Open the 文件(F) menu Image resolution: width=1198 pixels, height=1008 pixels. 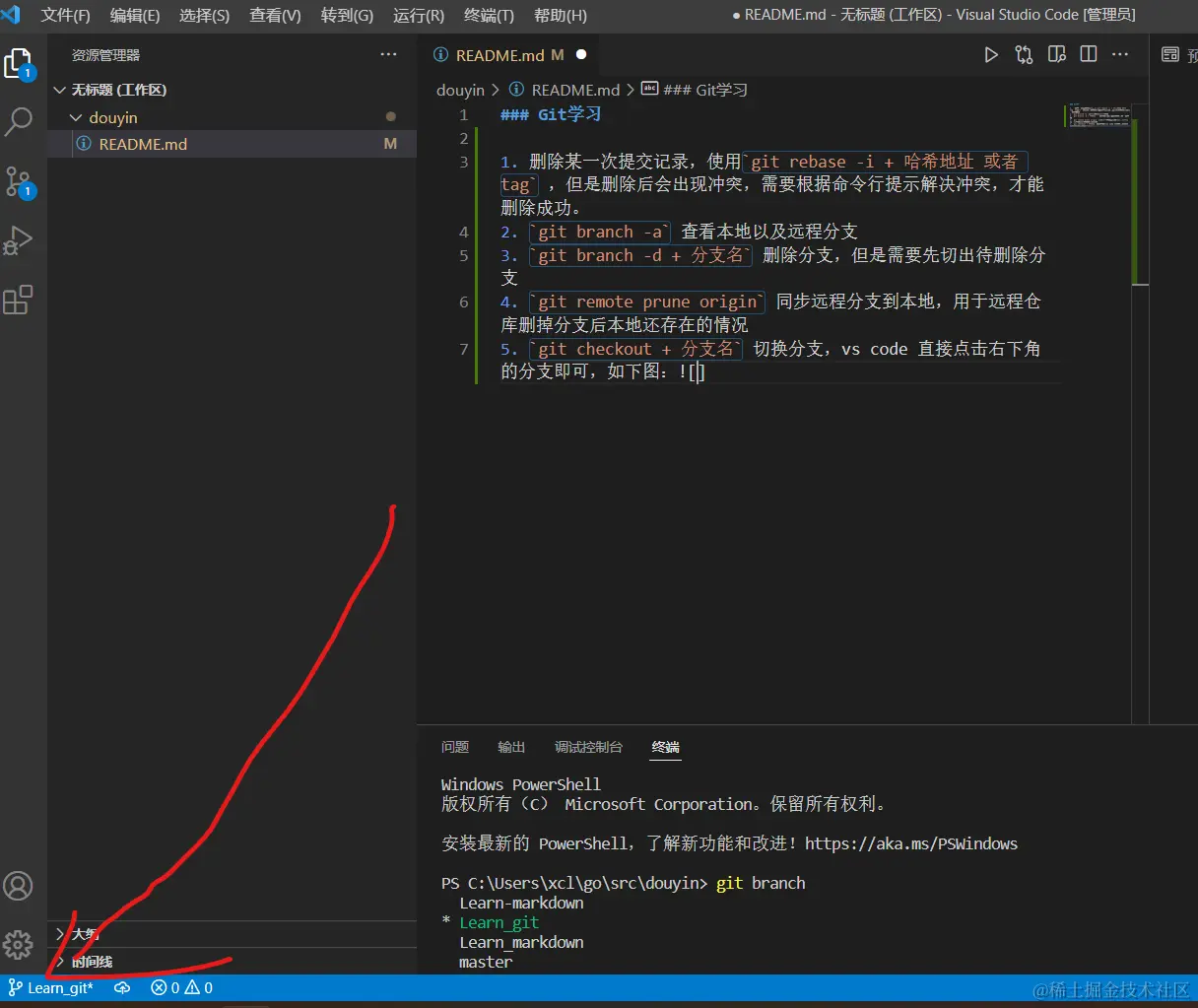pos(65,15)
